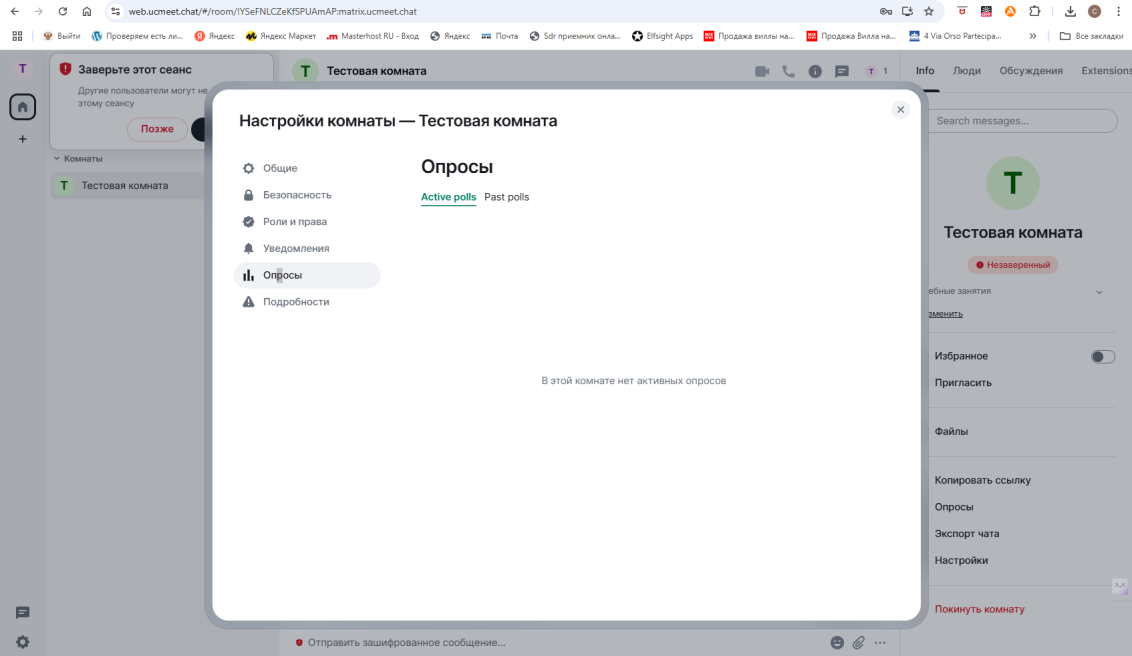The image size is (1132, 656).
Task: Open room info via the i icon
Action: 814,71
